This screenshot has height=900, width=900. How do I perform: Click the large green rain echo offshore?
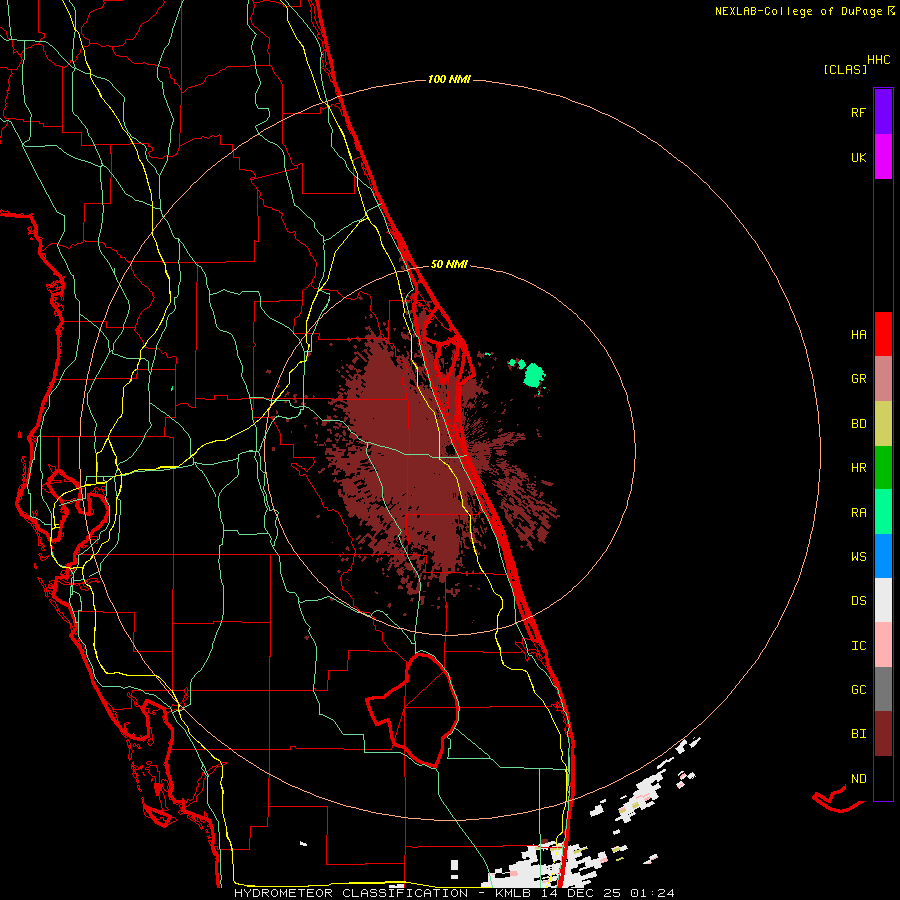click(x=534, y=375)
